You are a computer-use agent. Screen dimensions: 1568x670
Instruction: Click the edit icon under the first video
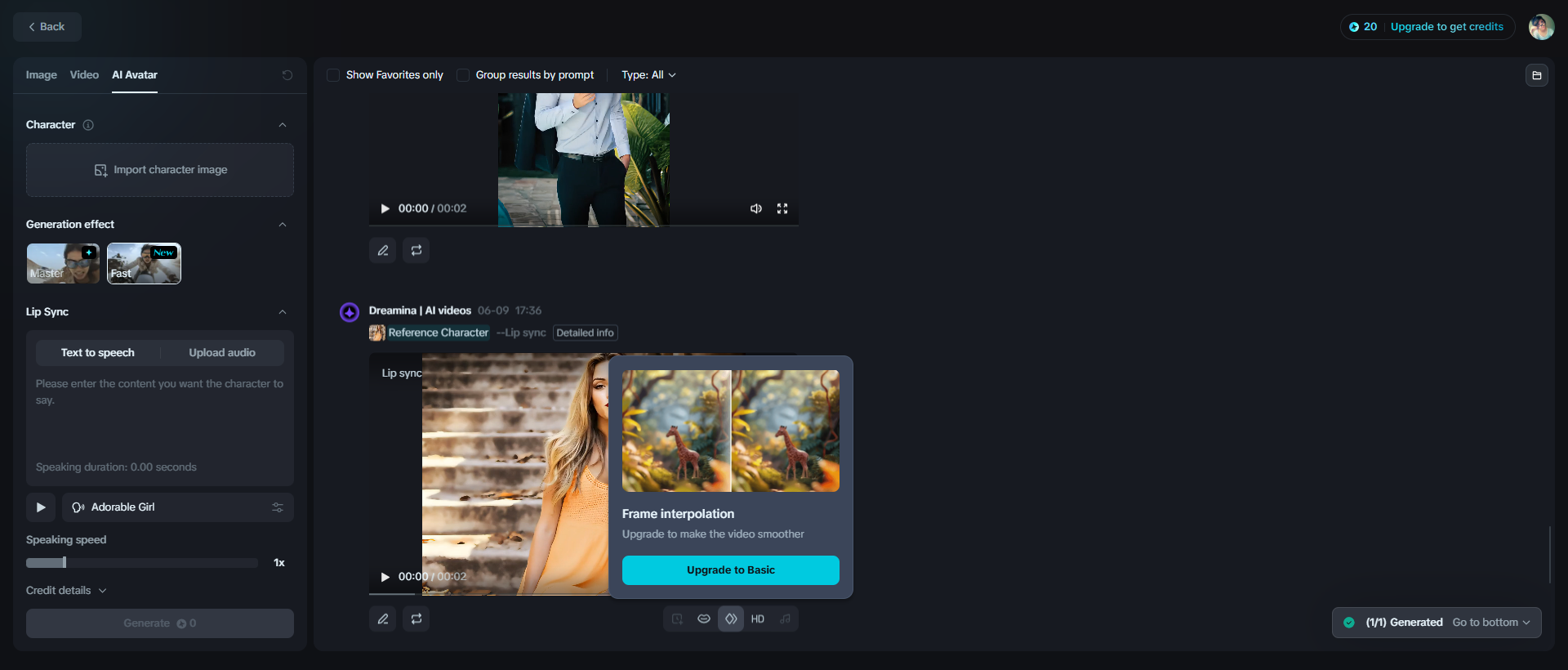coord(383,251)
